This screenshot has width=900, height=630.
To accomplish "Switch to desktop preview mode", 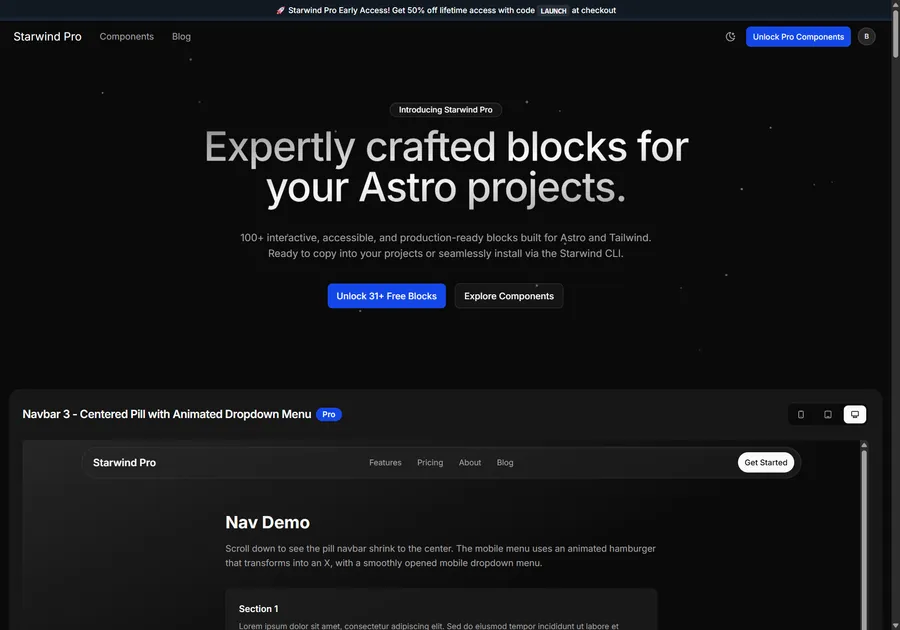I will pos(854,413).
